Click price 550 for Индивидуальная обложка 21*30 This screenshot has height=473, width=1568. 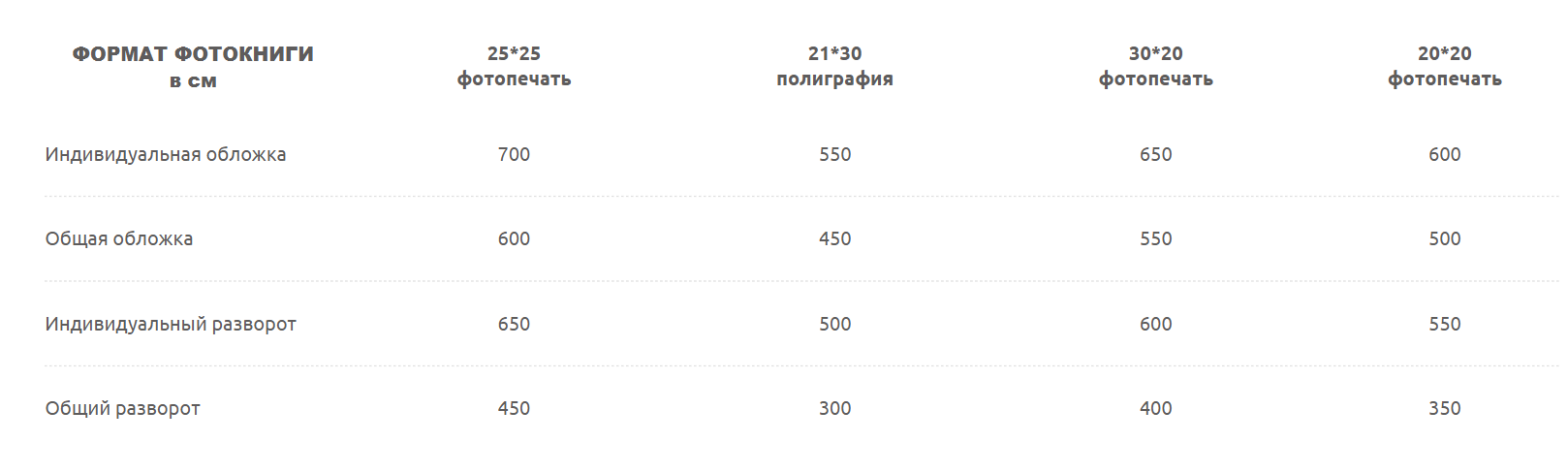point(834,154)
